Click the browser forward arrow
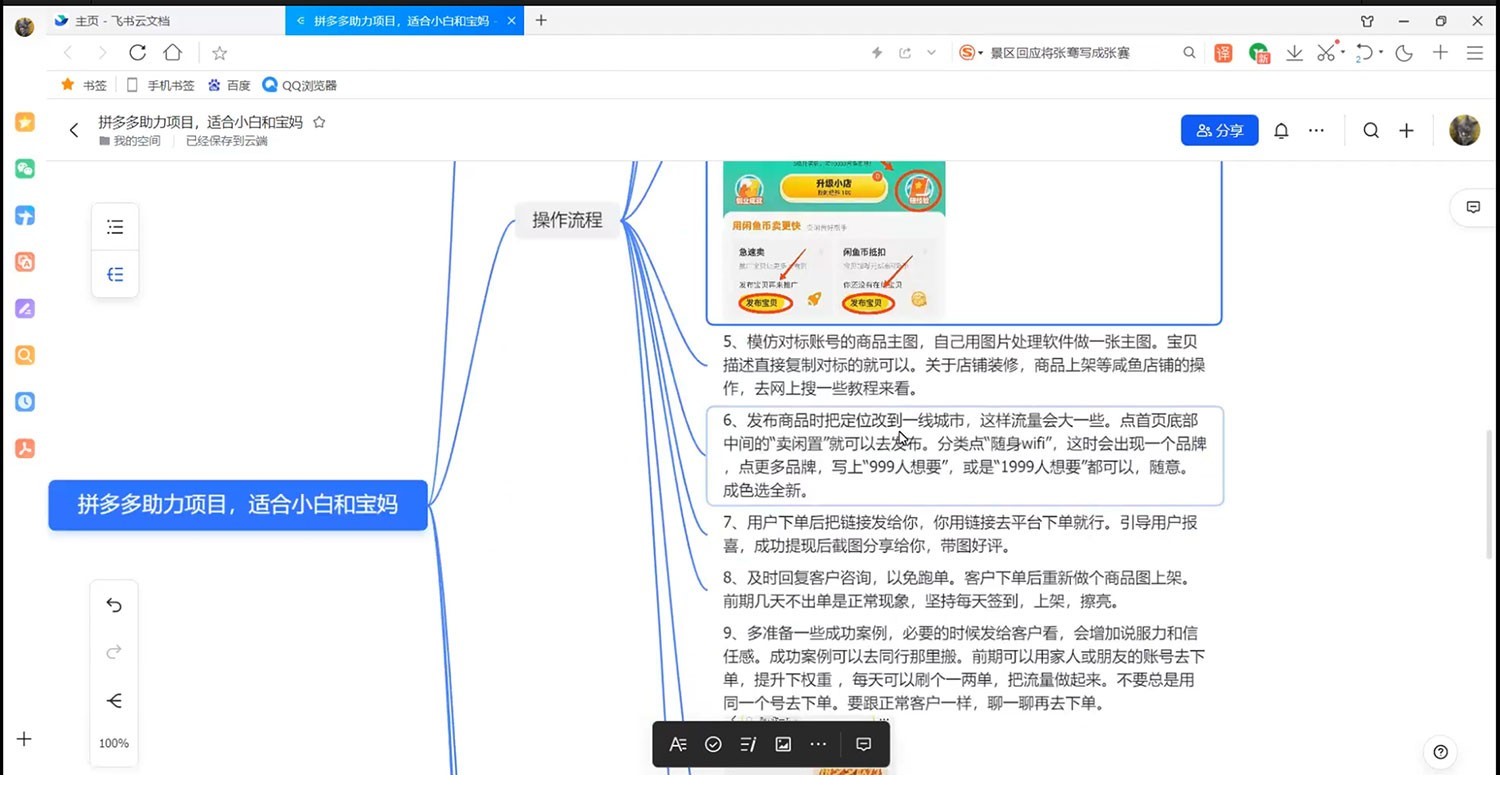This screenshot has height=798, width=1500. point(102,53)
